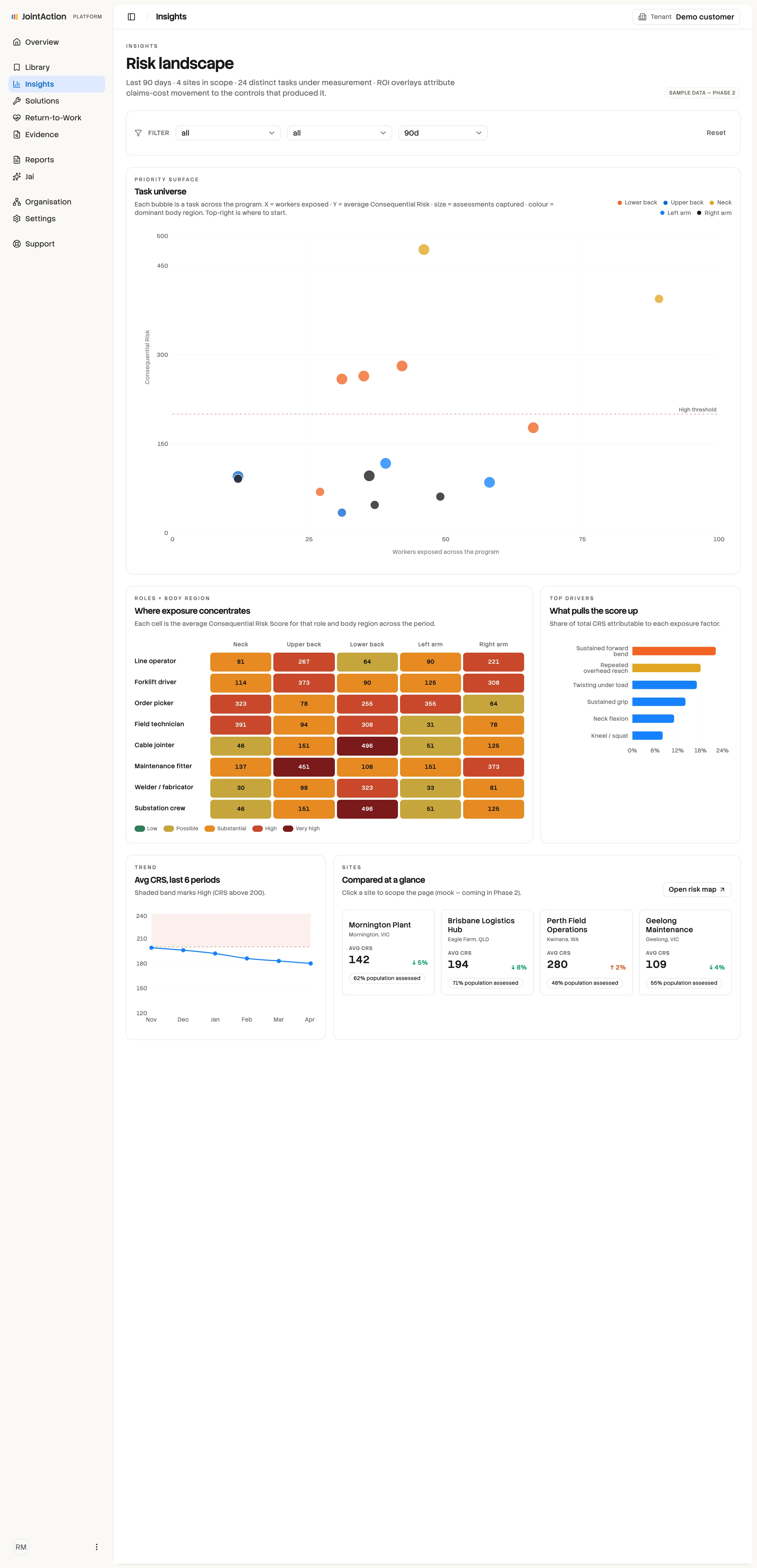Select Cable jointer Lower back 496 cell
Viewport: 757px width, 1568px height.
(x=367, y=746)
